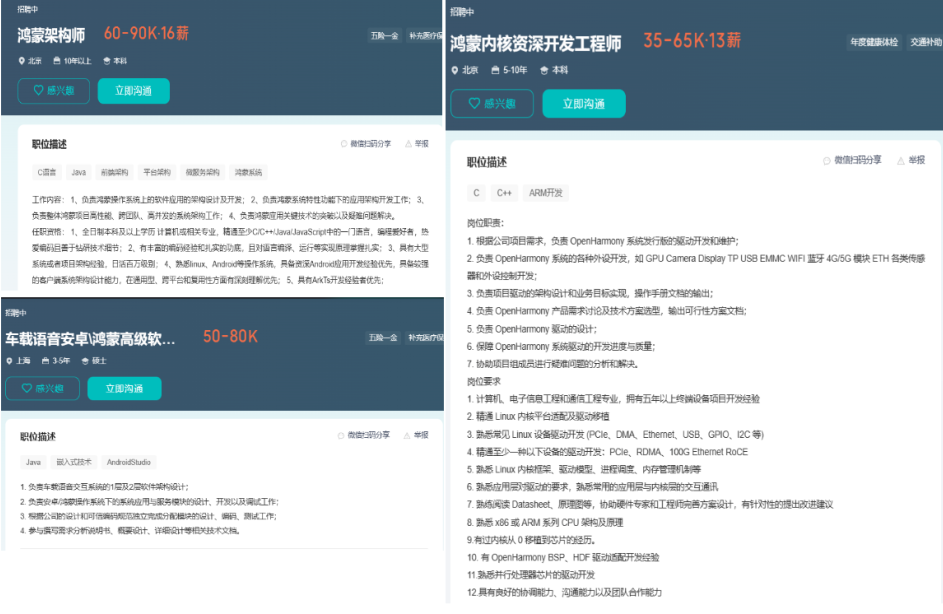Click 嵌入式技术 skill tag
Image resolution: width=943 pixels, height=614 pixels.
click(x=74, y=462)
